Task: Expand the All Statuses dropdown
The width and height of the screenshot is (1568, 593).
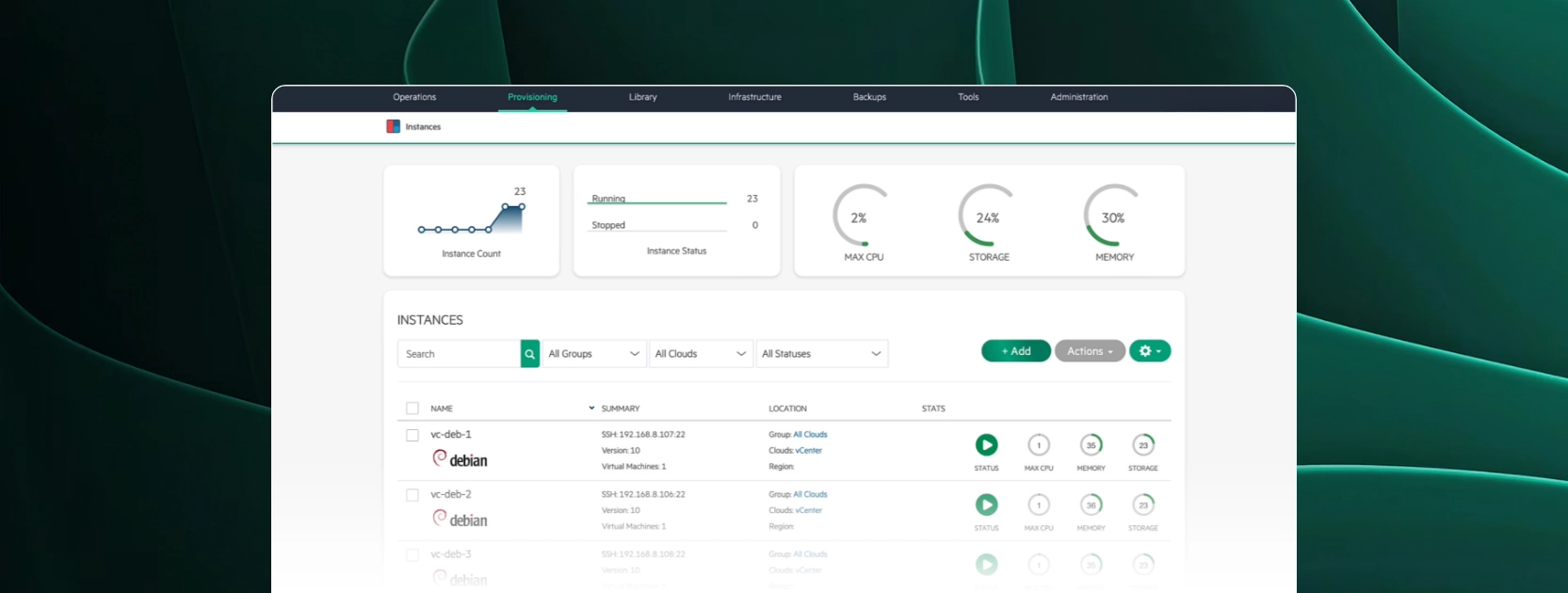Action: point(822,354)
